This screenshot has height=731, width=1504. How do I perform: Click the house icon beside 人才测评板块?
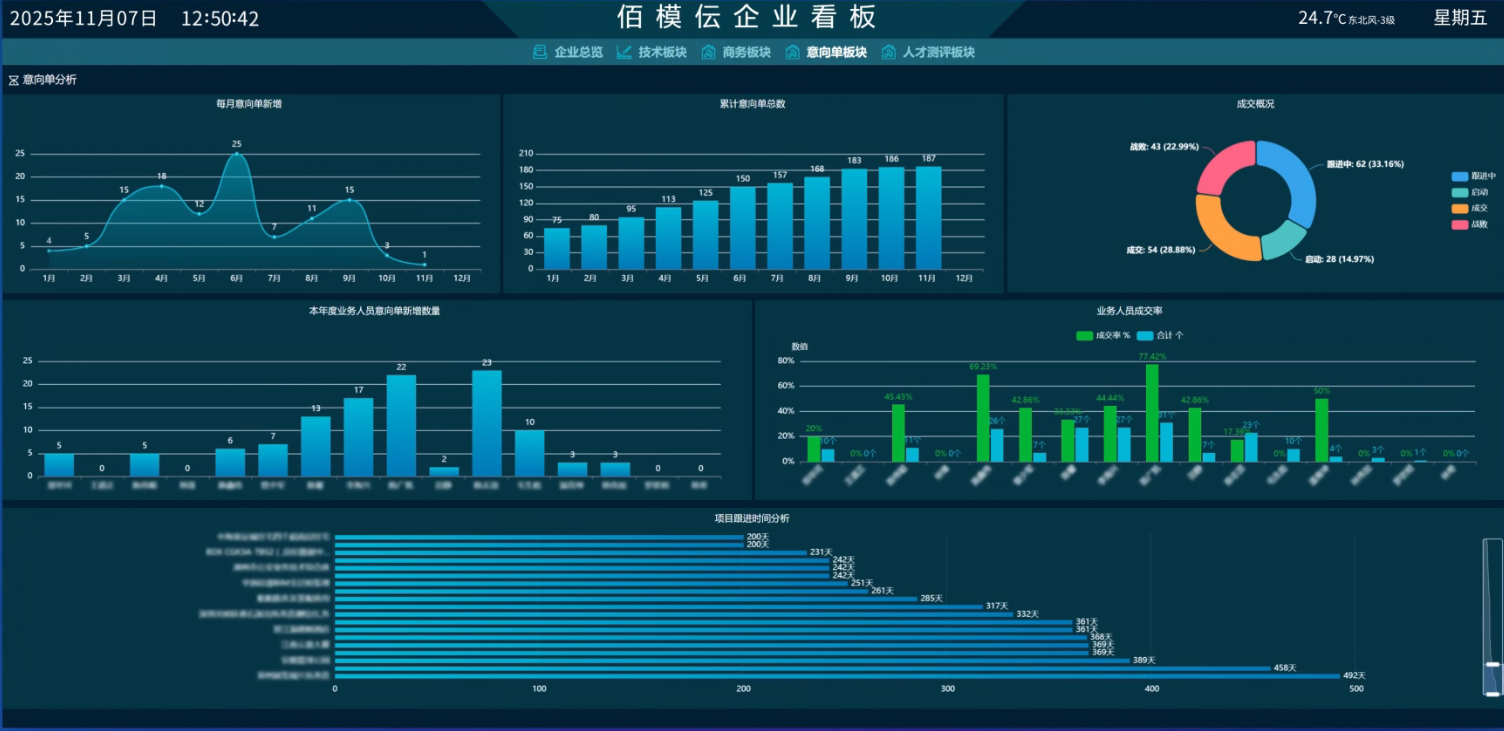pos(888,52)
